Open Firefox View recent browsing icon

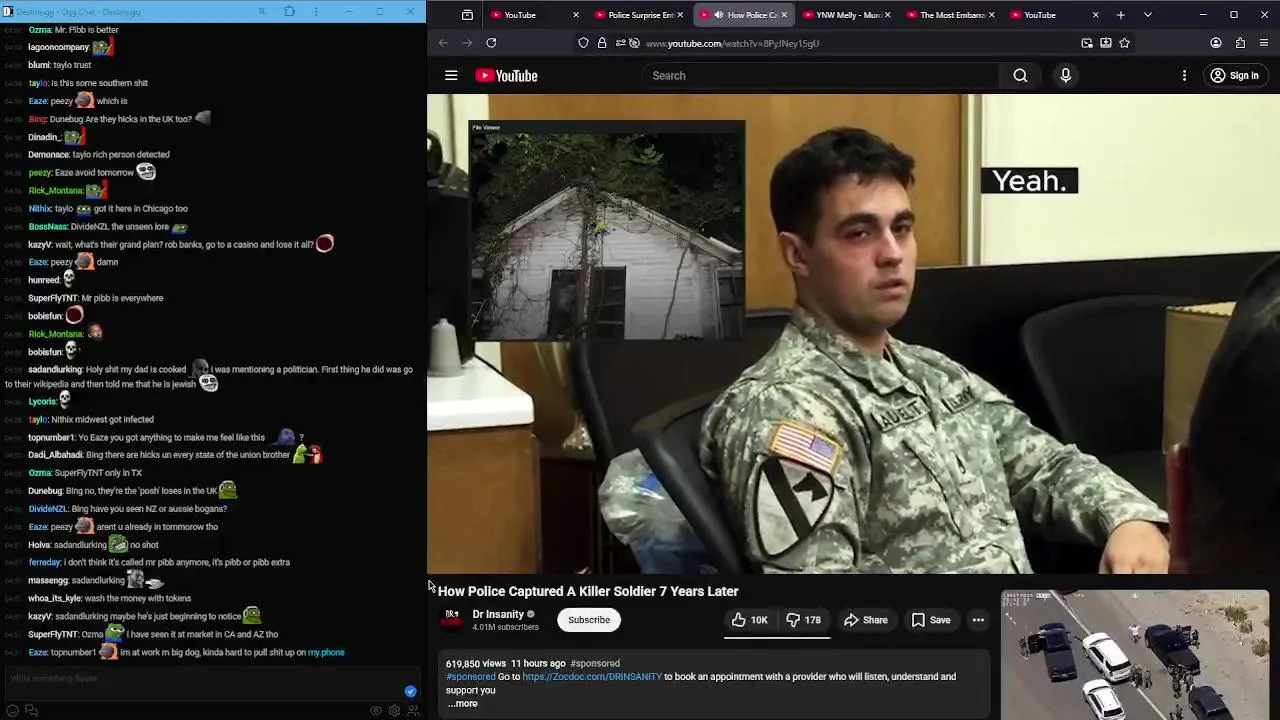coord(467,15)
